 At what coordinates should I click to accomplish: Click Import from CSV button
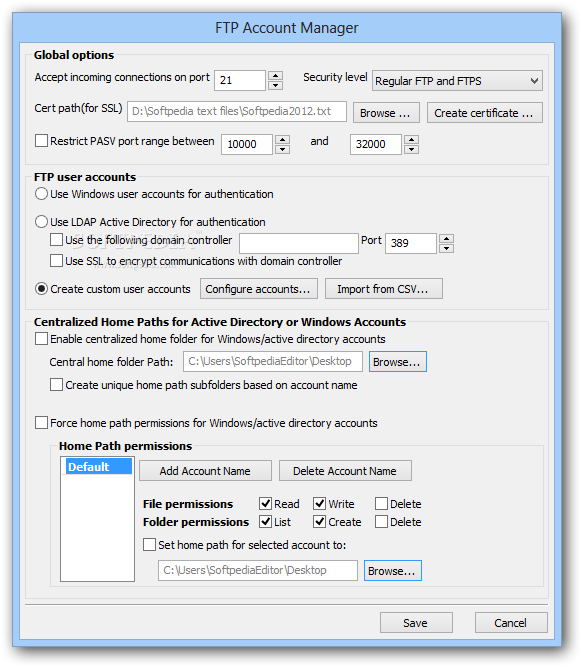(x=384, y=289)
